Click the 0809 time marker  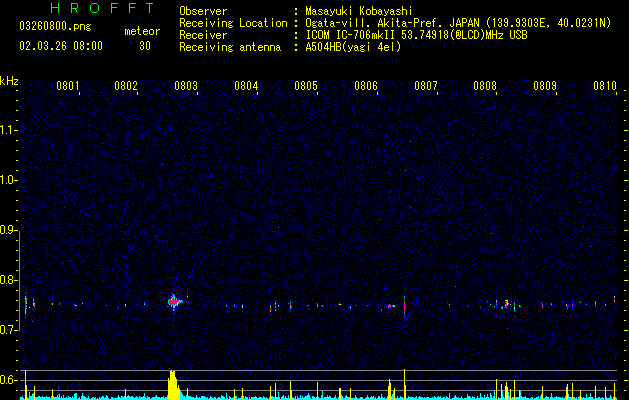tap(545, 86)
